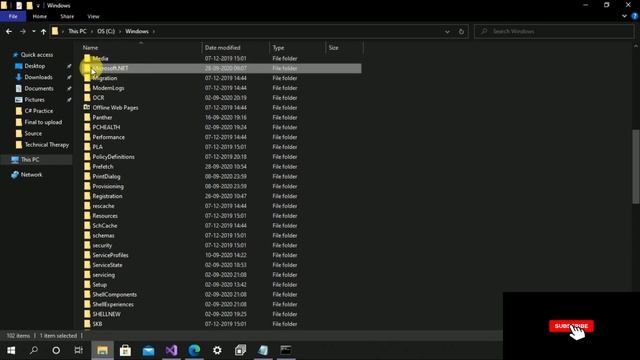This screenshot has height=360, width=640.
Task: Open Explorer help question mark icon
Action: coord(635,16)
